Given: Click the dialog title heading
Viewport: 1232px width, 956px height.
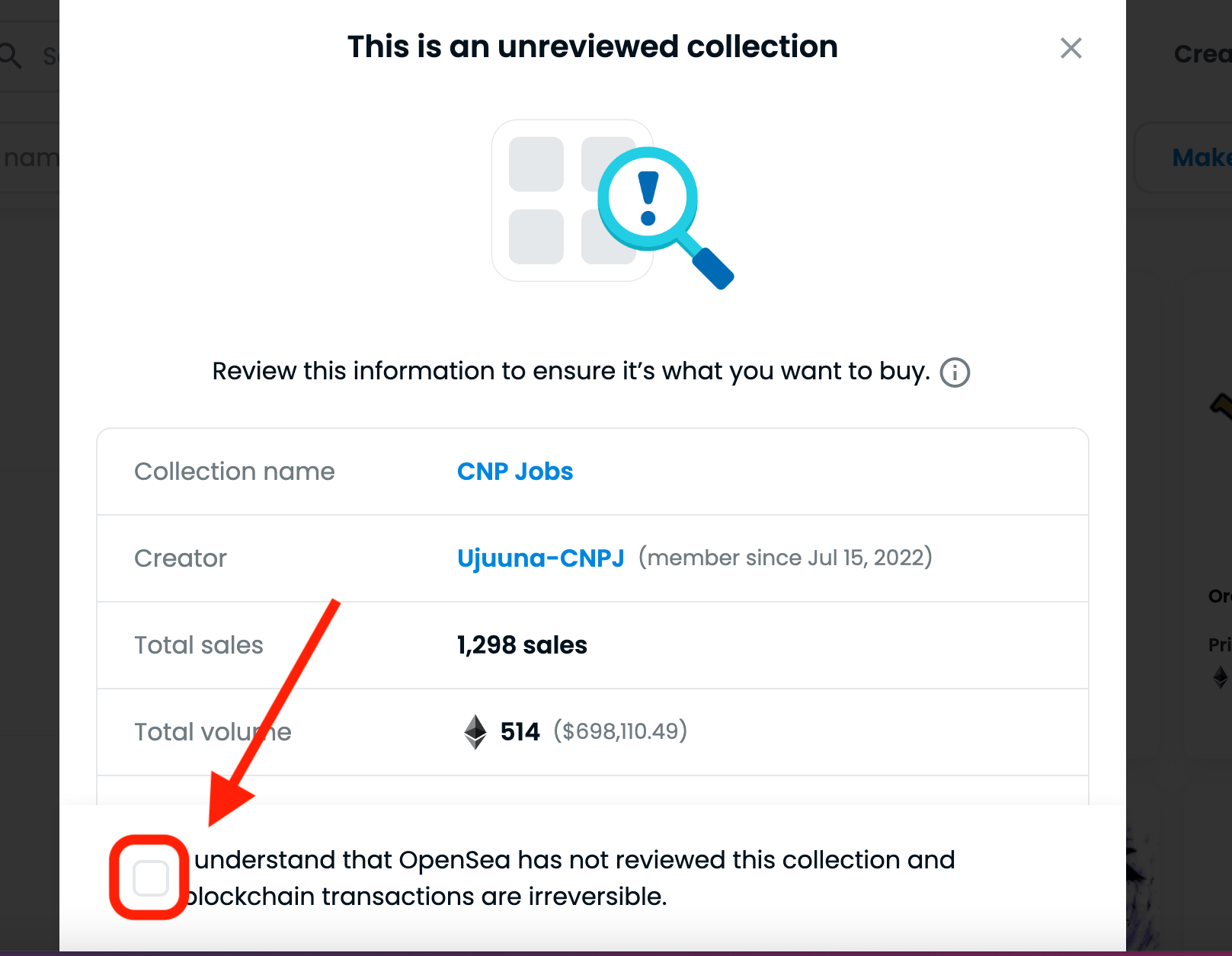Looking at the screenshot, I should coord(593,46).
